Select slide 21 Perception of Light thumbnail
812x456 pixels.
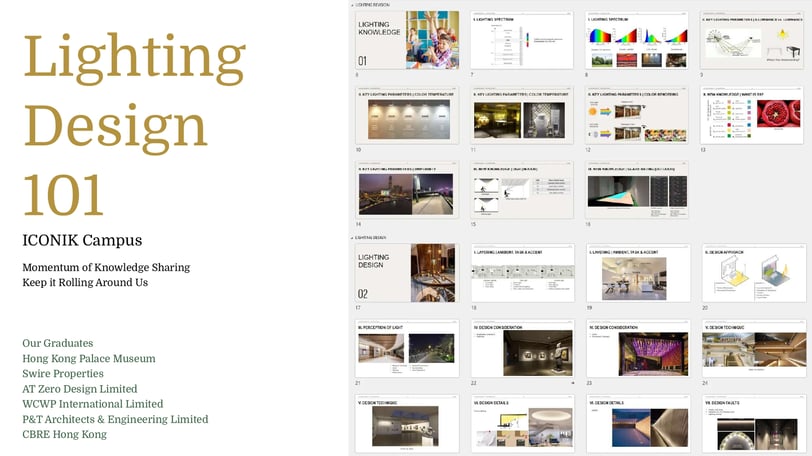[x=407, y=348]
